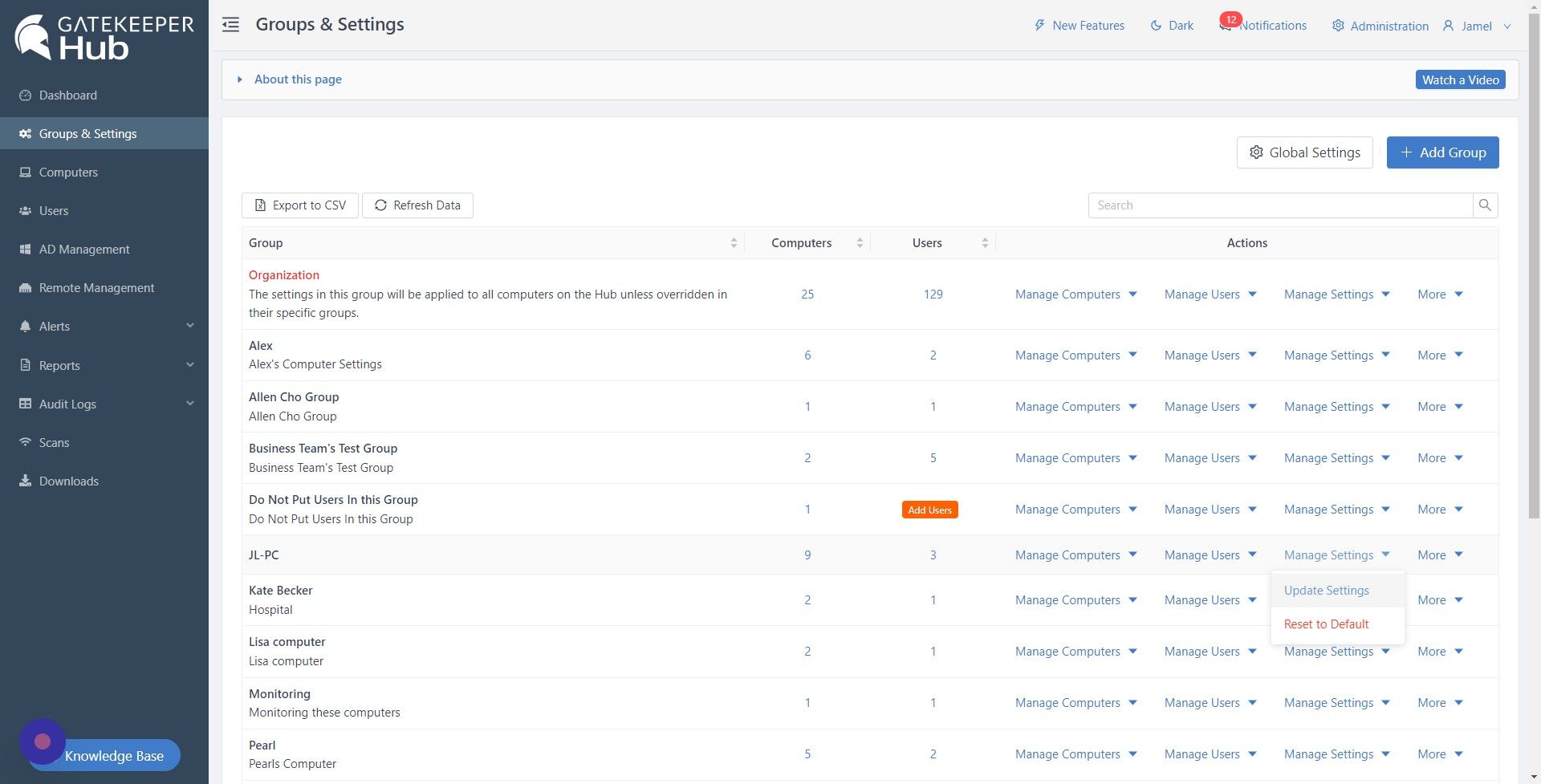
Task: Click the Scans wifi icon
Action: (25, 443)
